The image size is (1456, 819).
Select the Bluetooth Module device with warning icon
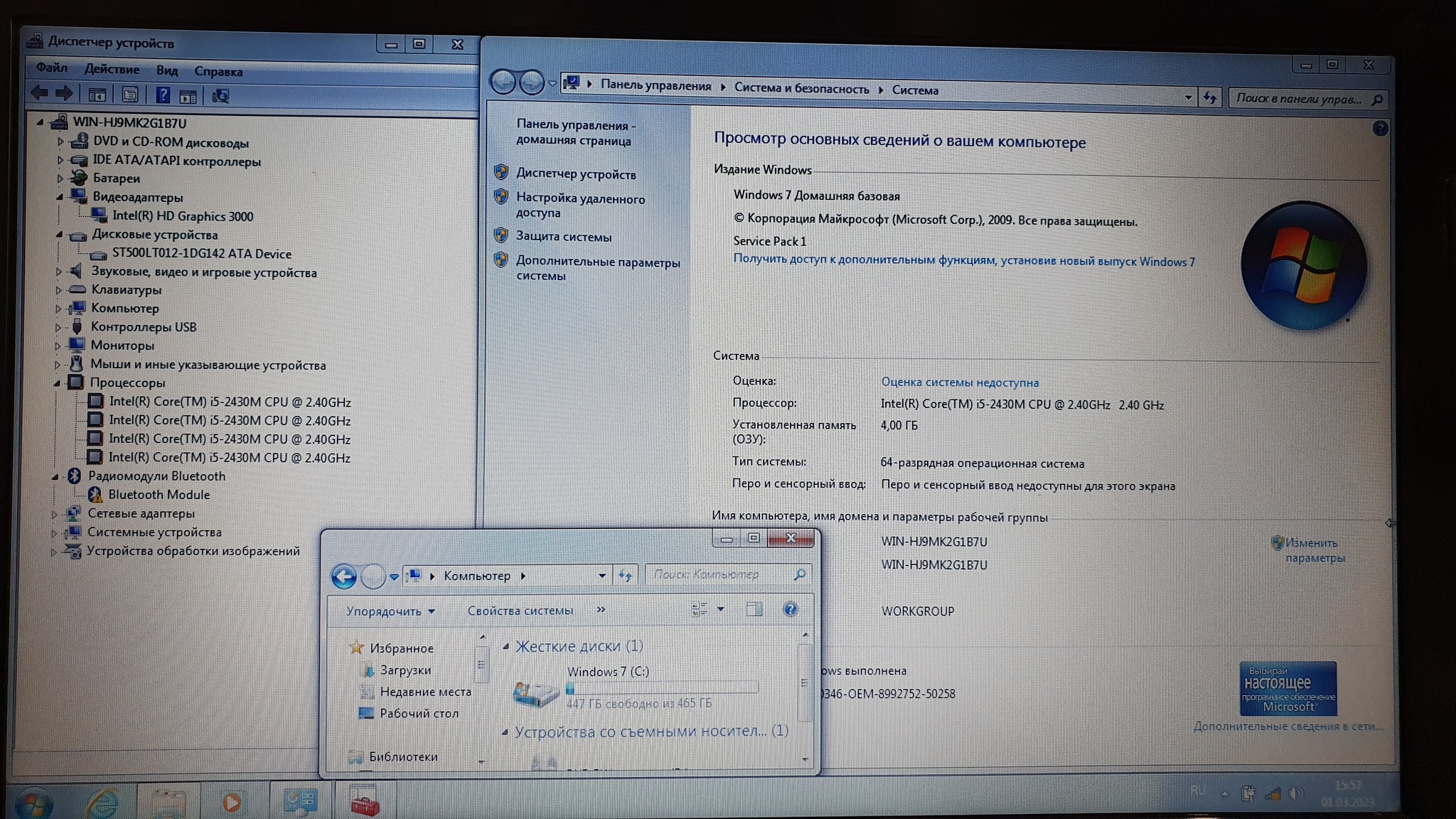point(159,495)
